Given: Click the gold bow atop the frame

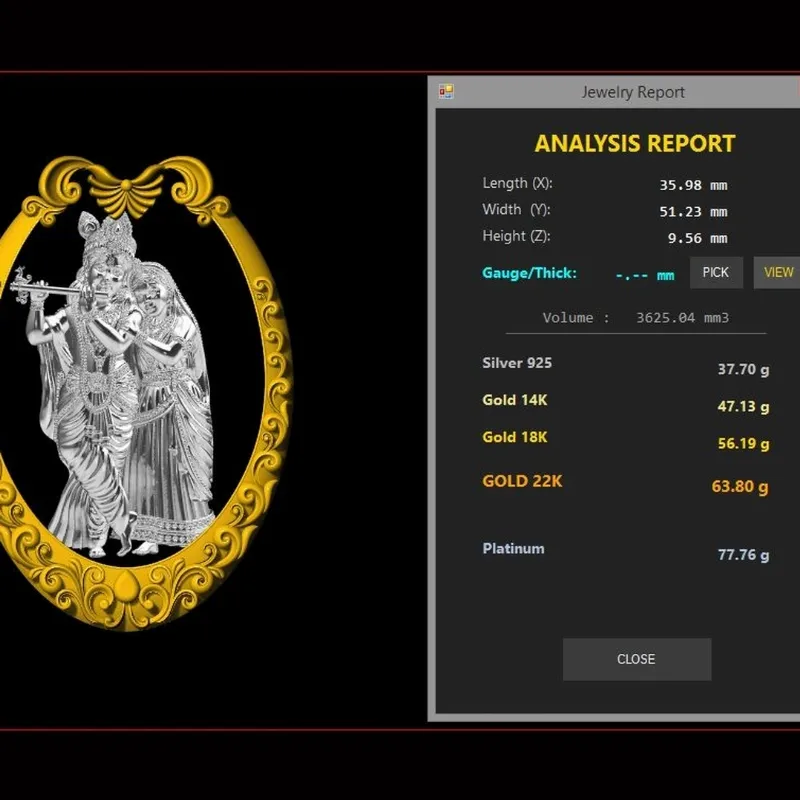Looking at the screenshot, I should tap(126, 191).
